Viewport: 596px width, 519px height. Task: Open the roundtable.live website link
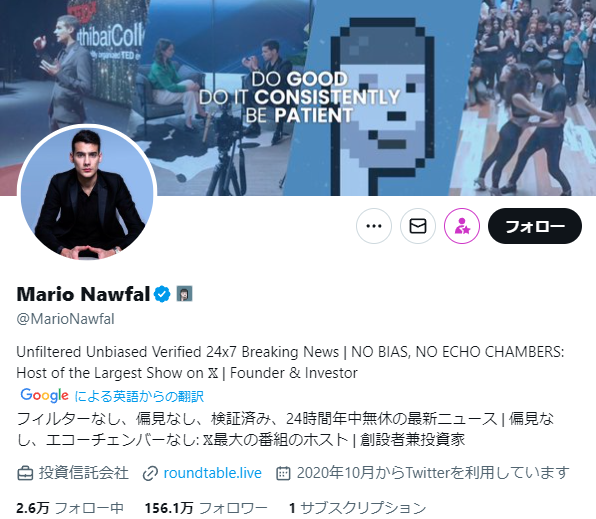tap(212, 473)
